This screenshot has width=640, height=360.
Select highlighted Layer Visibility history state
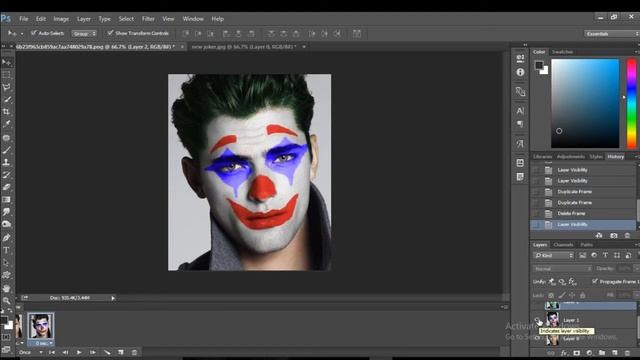click(x=583, y=224)
